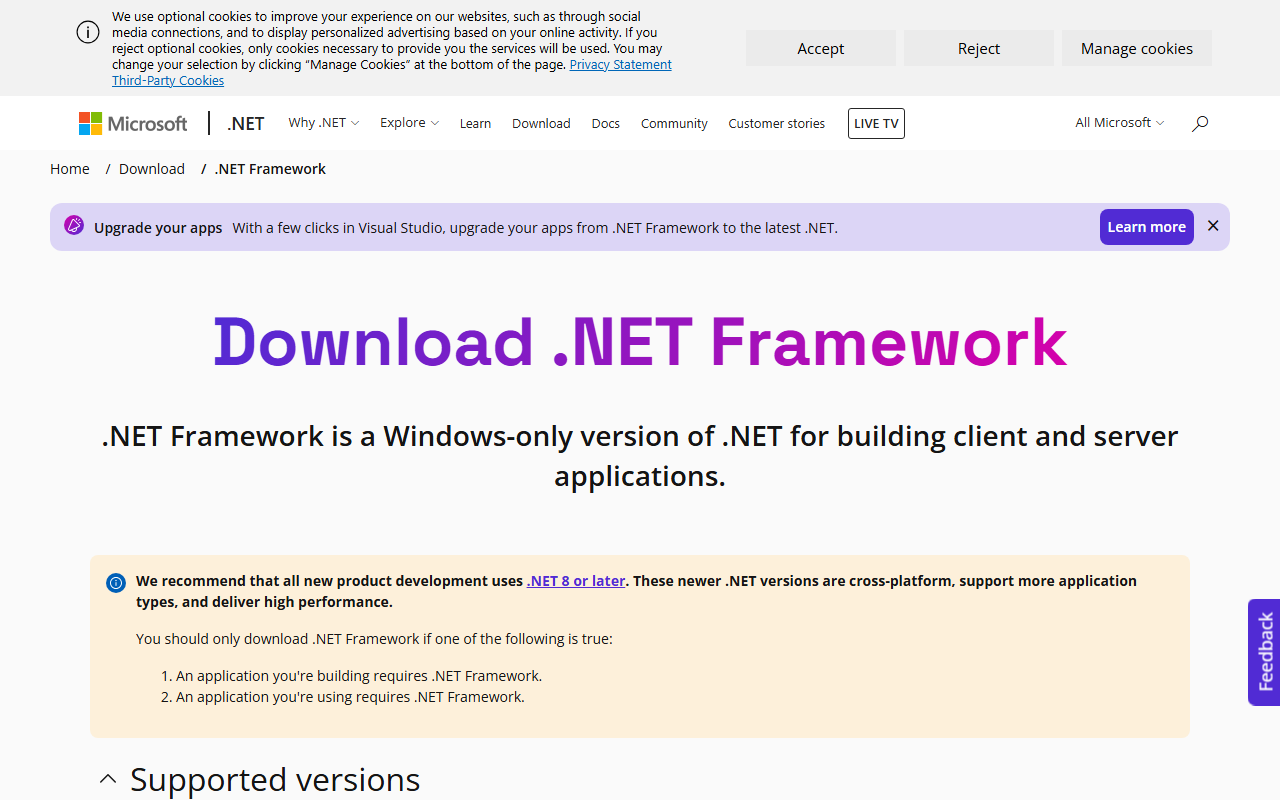Open Customer stories in navigation
The height and width of the screenshot is (800, 1280).
777,124
